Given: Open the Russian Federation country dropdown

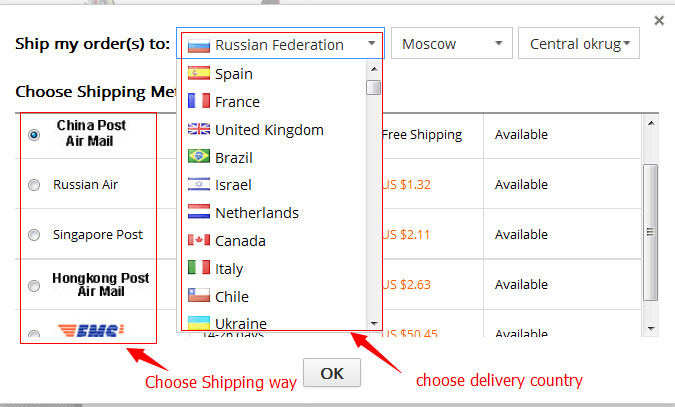Looking at the screenshot, I should pos(282,45).
